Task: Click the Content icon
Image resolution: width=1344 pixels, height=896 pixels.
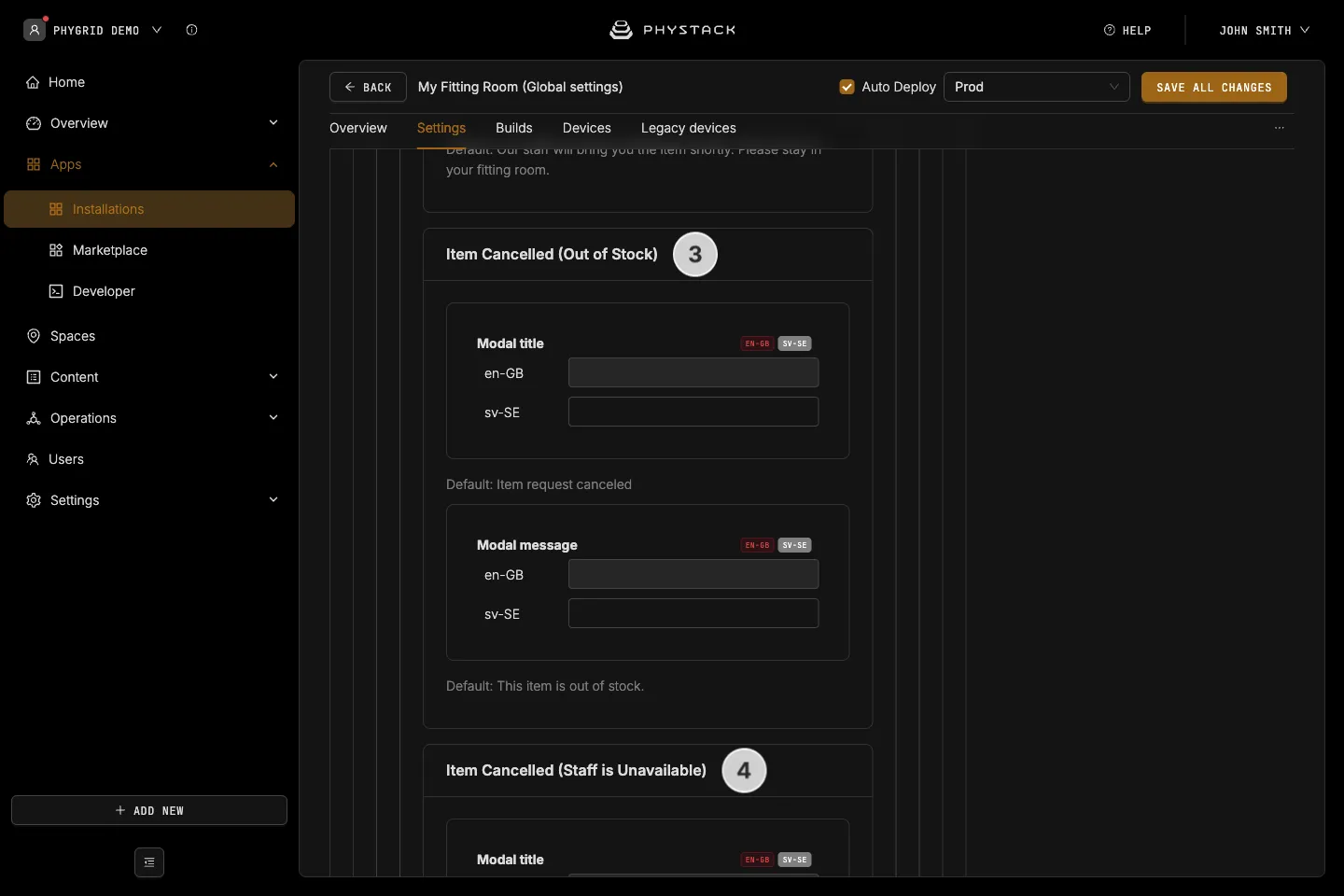Action: click(34, 377)
